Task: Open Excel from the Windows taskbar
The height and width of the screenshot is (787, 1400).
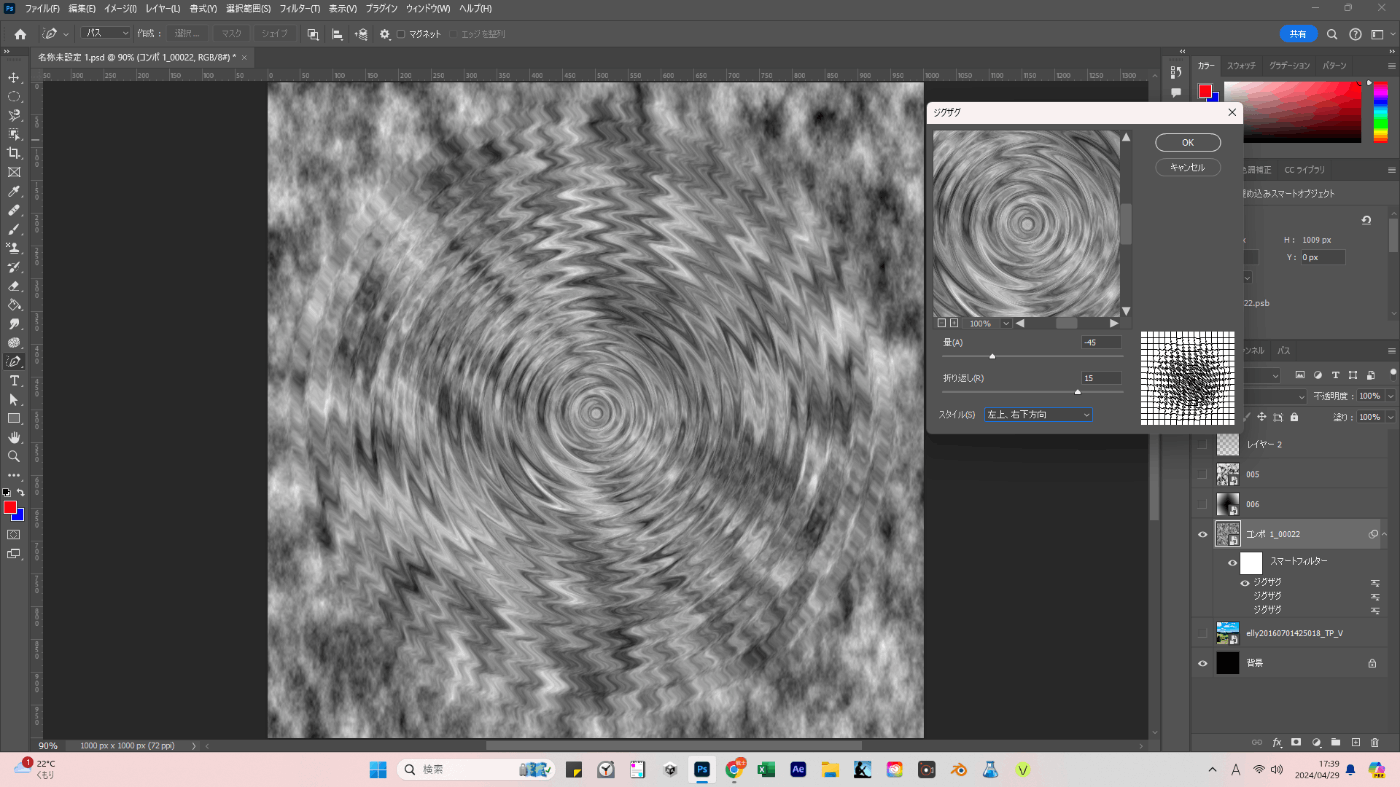Action: 766,770
